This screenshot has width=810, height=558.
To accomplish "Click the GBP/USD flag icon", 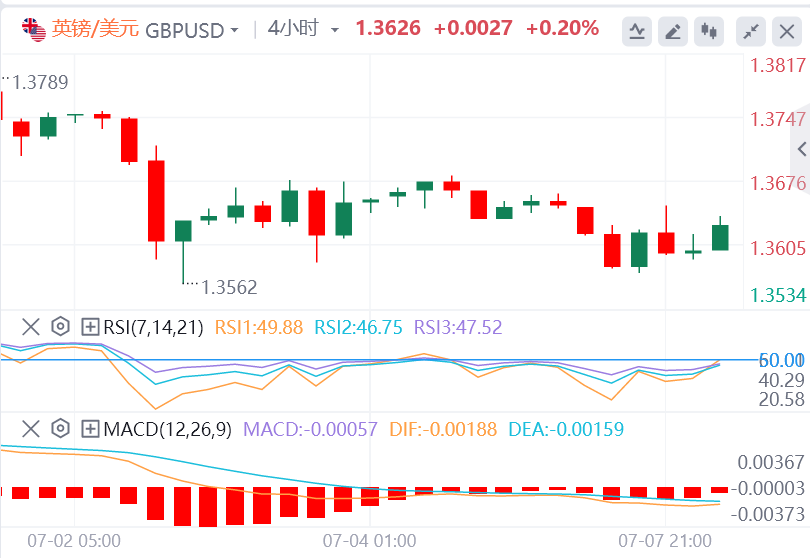I will [x=35, y=29].
